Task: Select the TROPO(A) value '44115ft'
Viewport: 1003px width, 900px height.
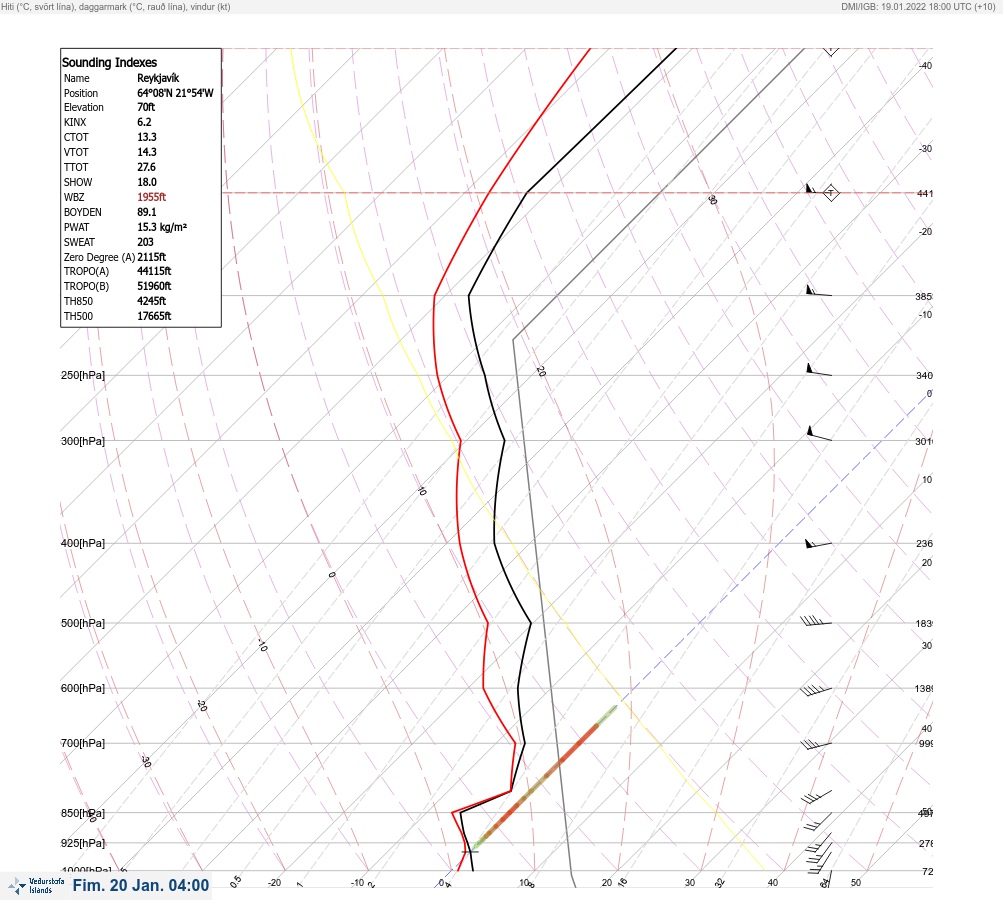Action: (154, 271)
